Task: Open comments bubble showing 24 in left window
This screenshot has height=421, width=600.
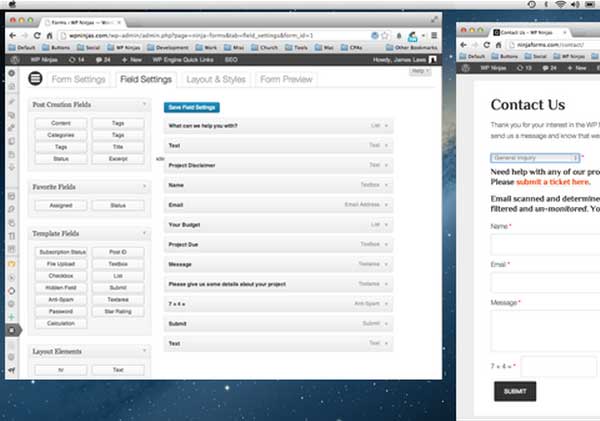Action: (x=103, y=60)
